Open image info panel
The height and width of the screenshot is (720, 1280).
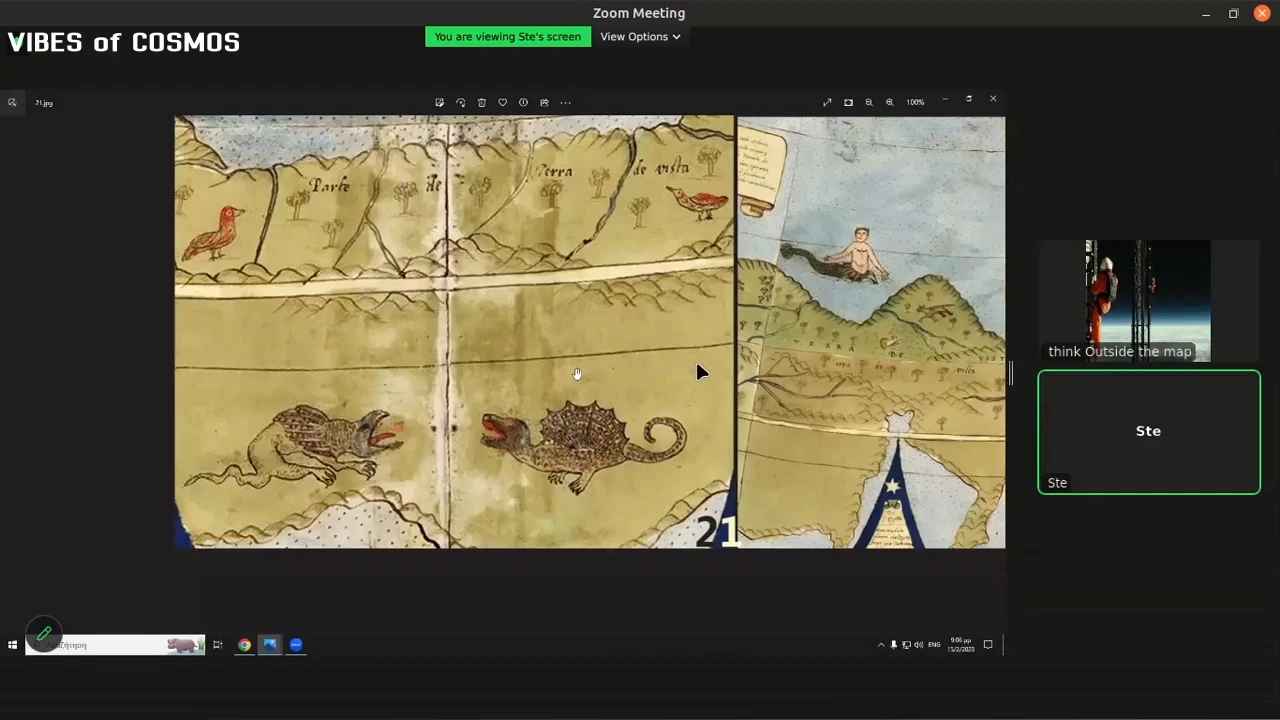[523, 101]
